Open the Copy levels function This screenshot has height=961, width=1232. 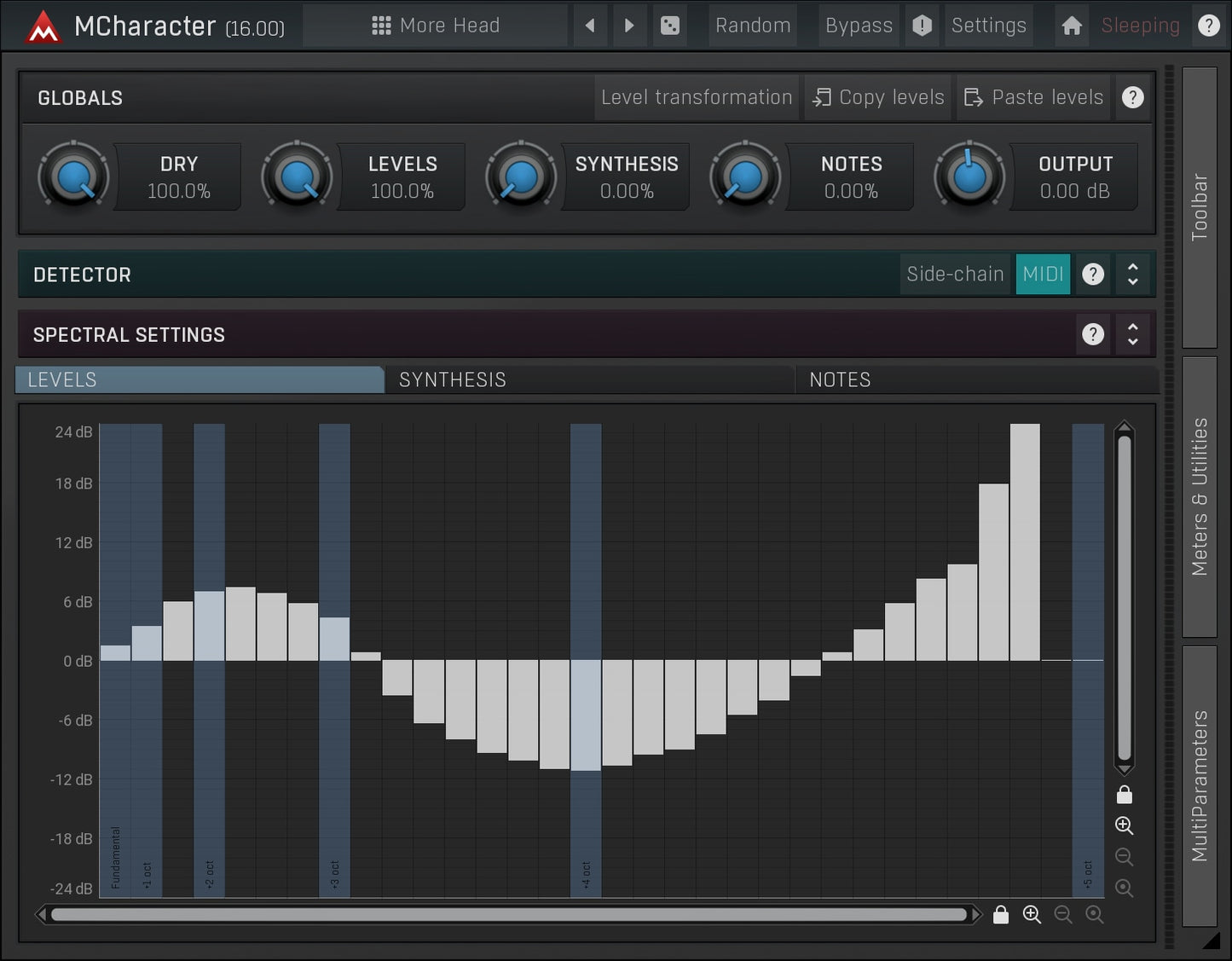pyautogui.click(x=877, y=97)
